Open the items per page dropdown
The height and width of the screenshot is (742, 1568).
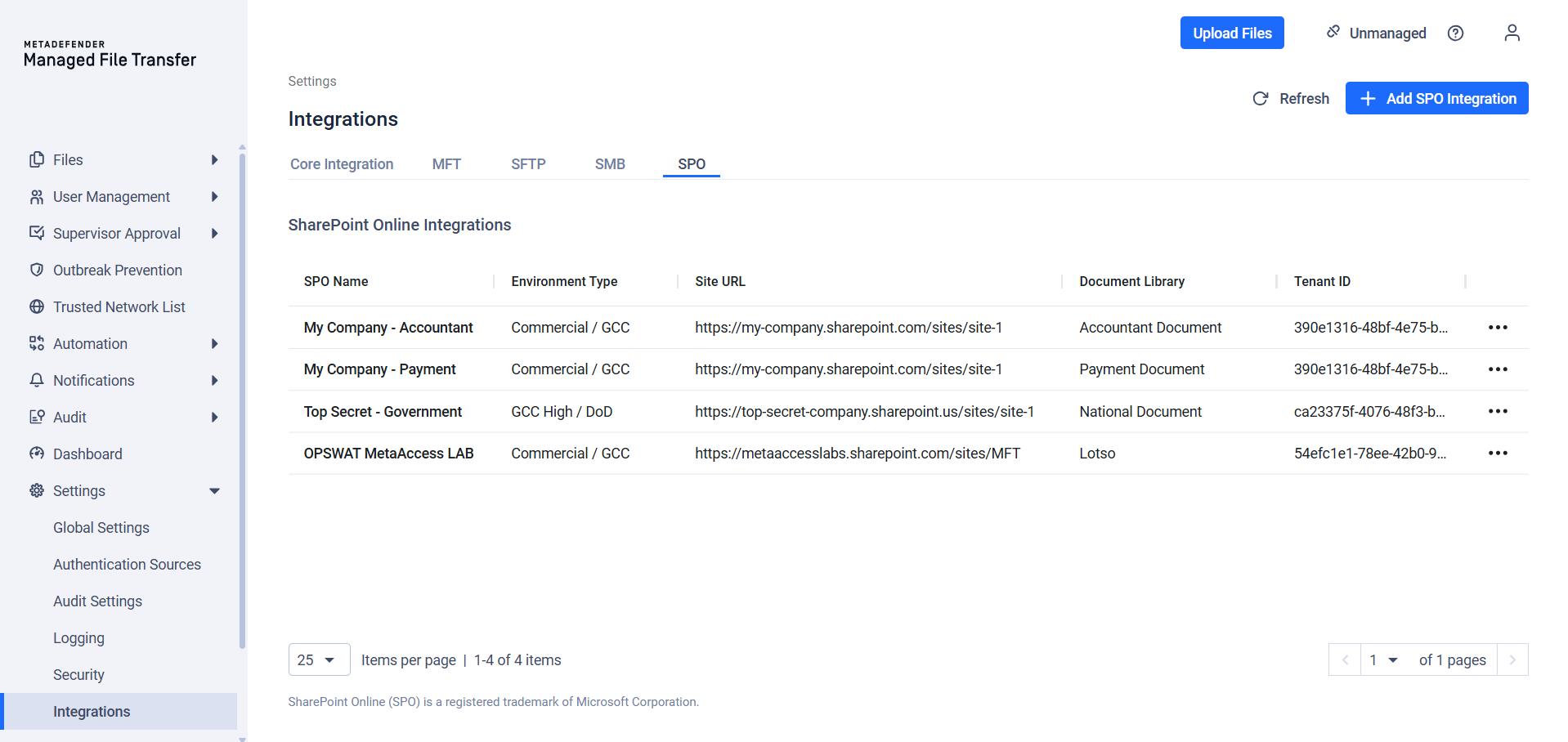click(x=319, y=659)
